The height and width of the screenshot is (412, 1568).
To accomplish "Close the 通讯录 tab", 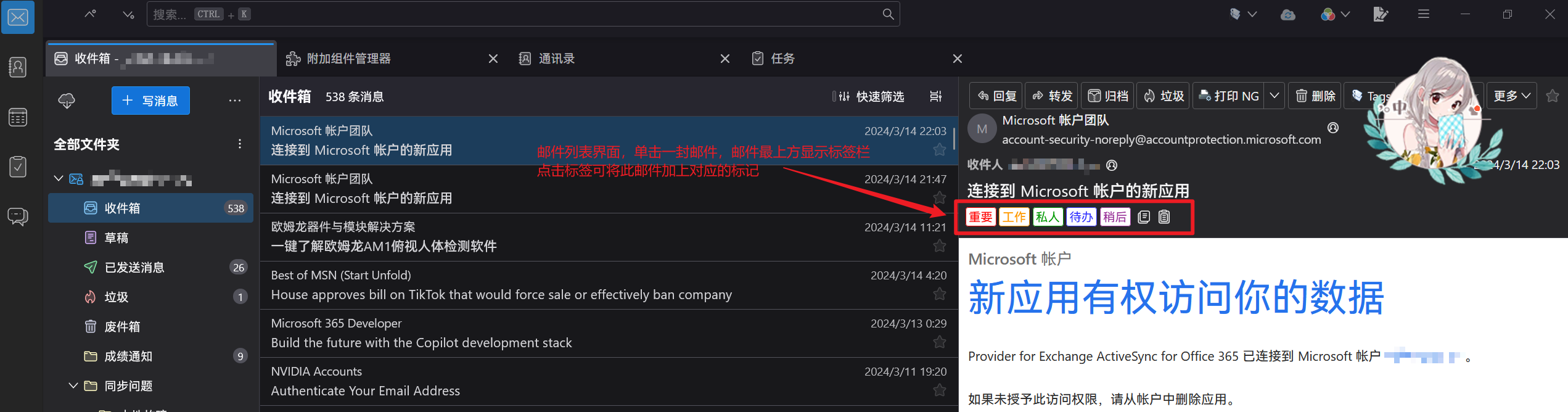I will point(725,59).
